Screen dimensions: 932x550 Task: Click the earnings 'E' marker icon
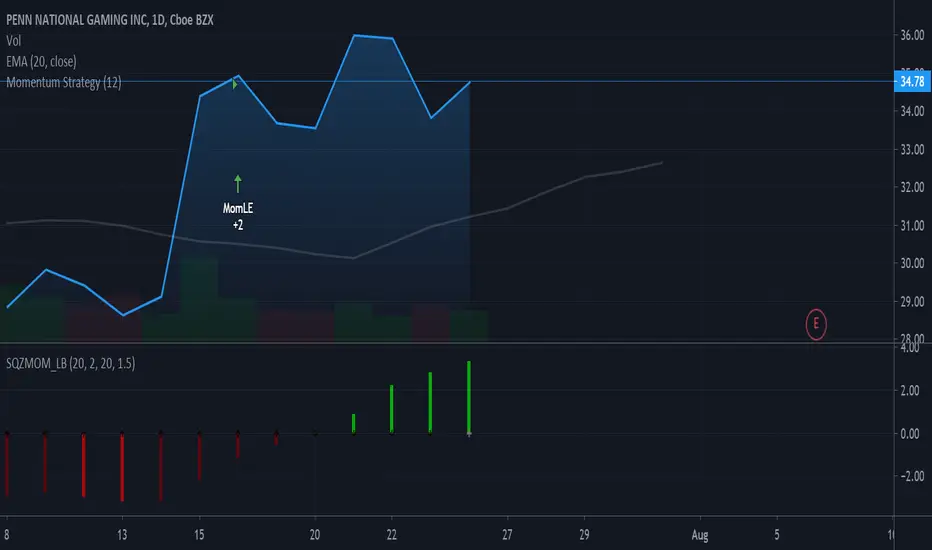pyautogui.click(x=816, y=324)
